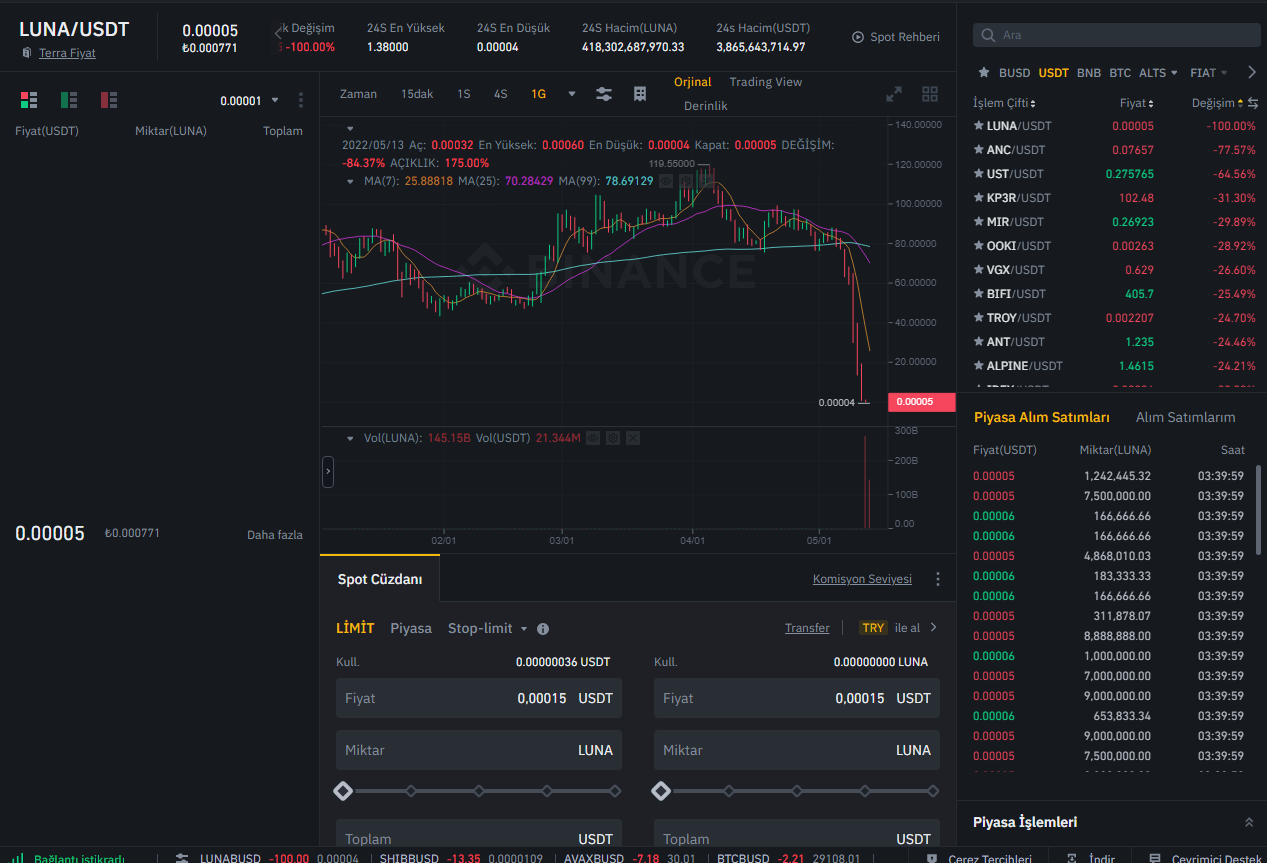Favorite the TROY/USDT pair star

point(978,318)
